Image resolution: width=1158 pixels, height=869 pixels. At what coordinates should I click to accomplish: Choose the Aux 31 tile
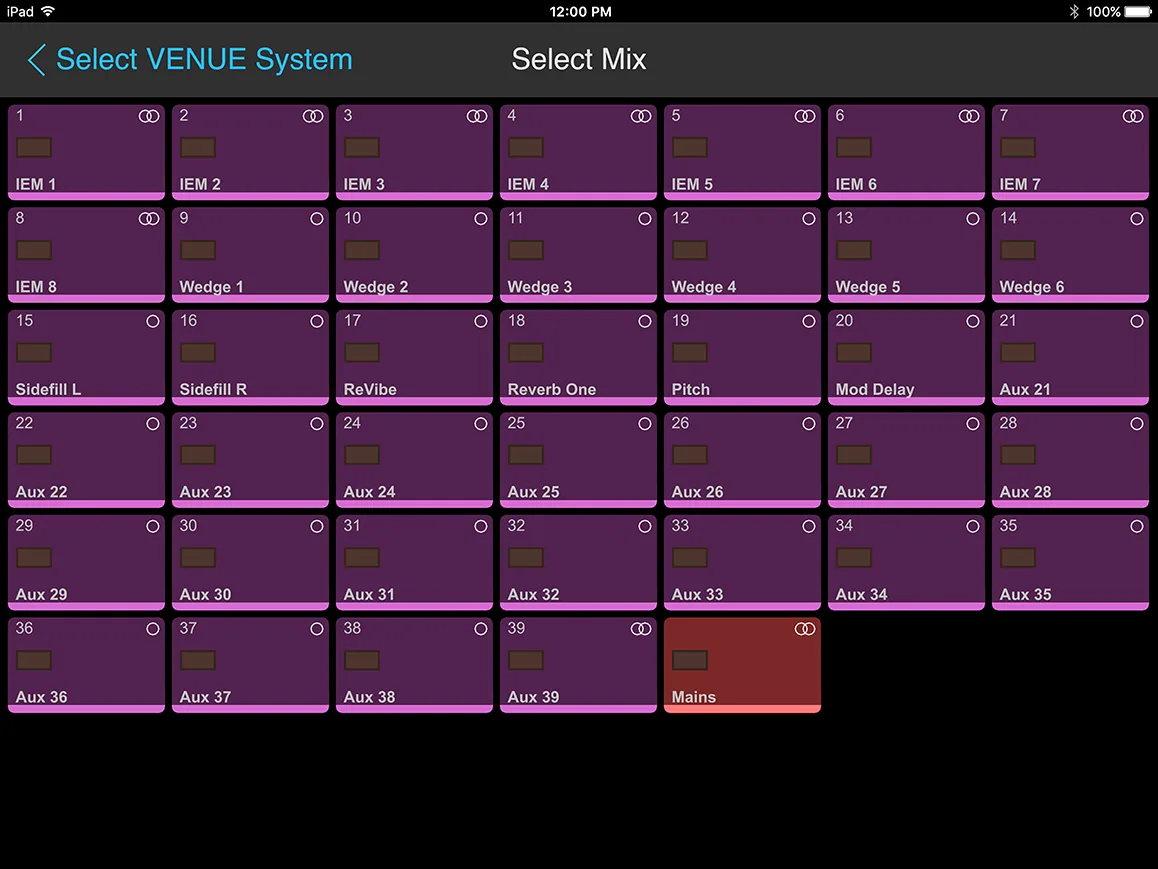pyautogui.click(x=414, y=563)
